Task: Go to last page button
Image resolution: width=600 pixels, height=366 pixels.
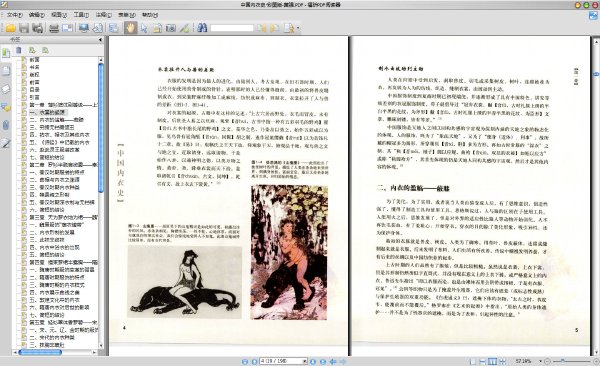Action: click(x=323, y=361)
